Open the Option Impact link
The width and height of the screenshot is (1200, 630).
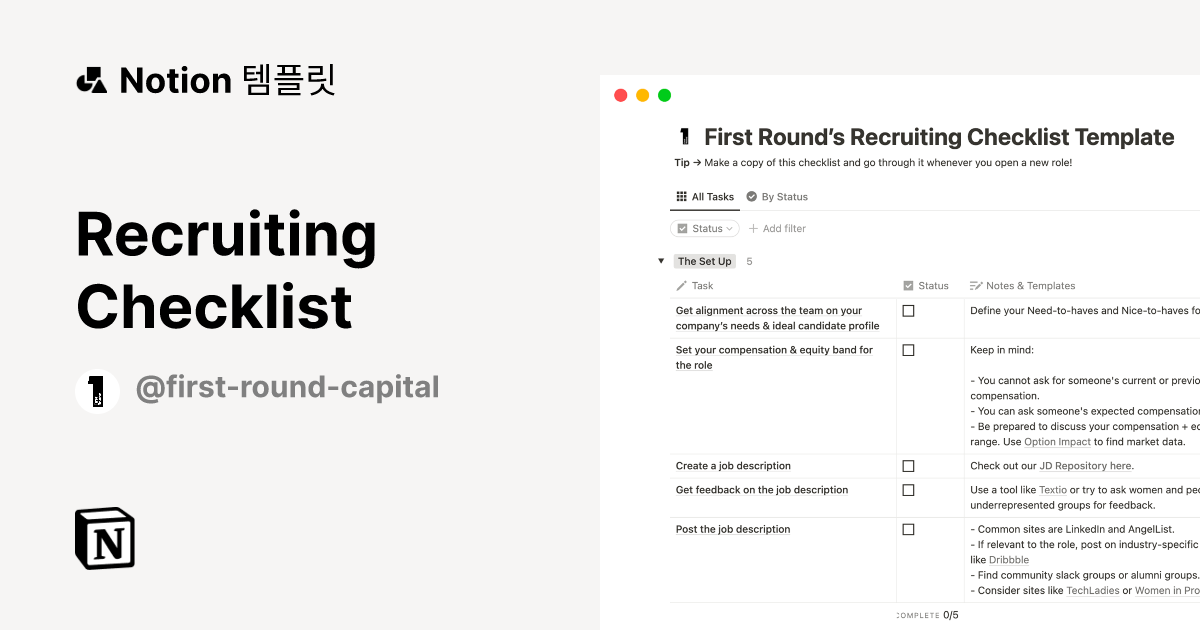[1058, 442]
